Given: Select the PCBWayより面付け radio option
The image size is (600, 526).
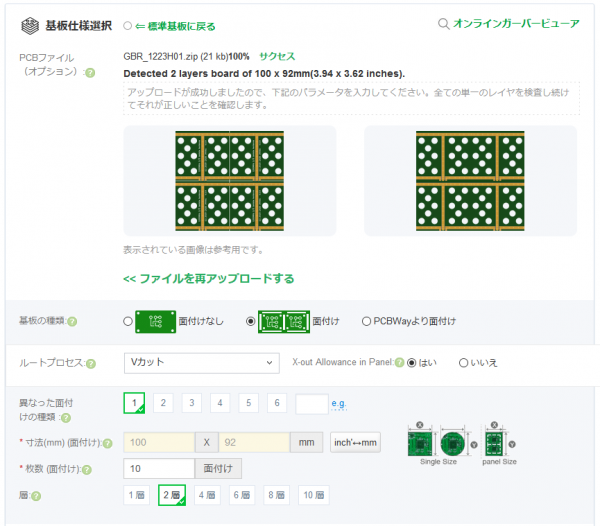Looking at the screenshot, I should [x=366, y=321].
